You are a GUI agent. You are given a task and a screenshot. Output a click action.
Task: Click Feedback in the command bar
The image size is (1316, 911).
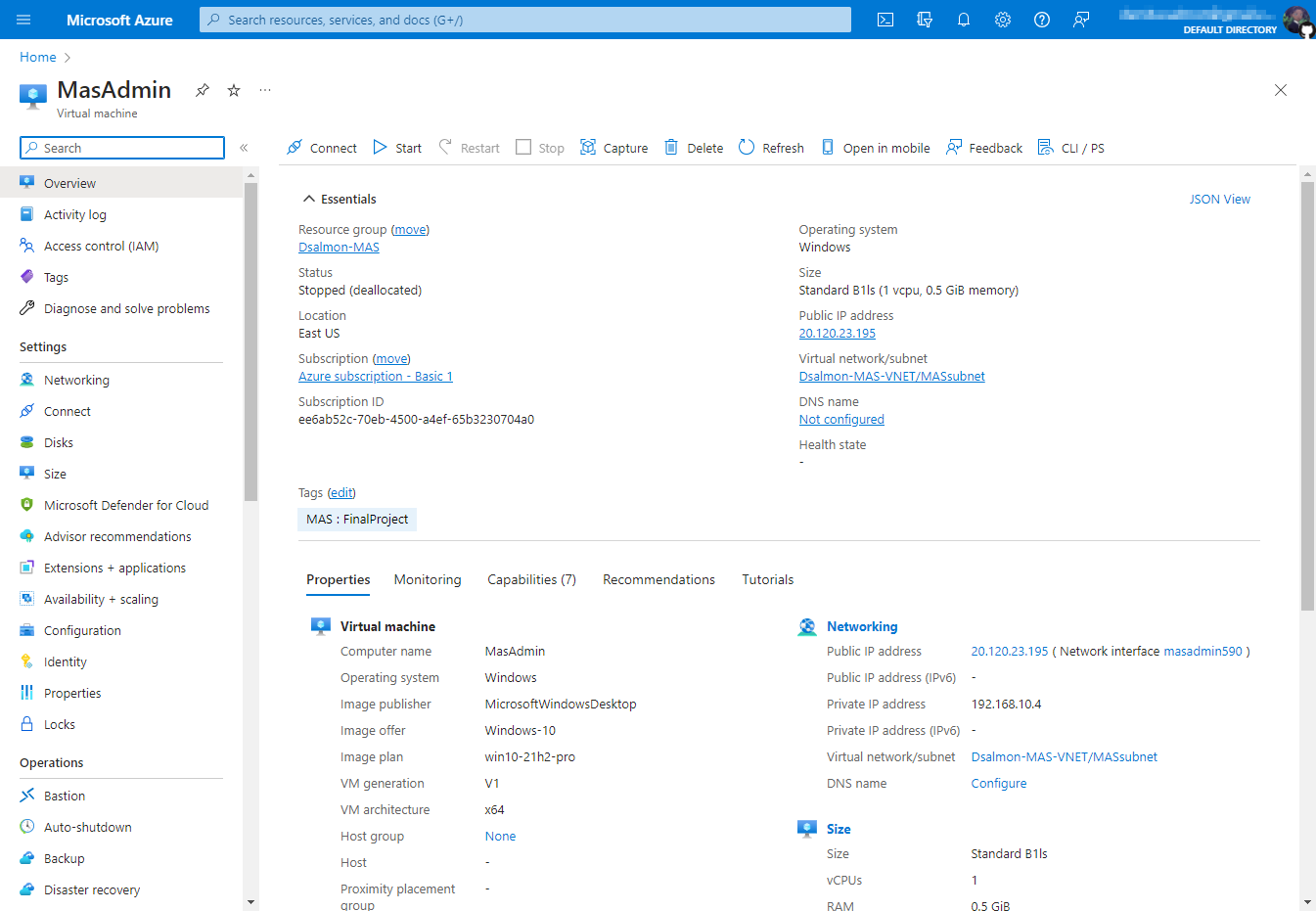[984, 148]
